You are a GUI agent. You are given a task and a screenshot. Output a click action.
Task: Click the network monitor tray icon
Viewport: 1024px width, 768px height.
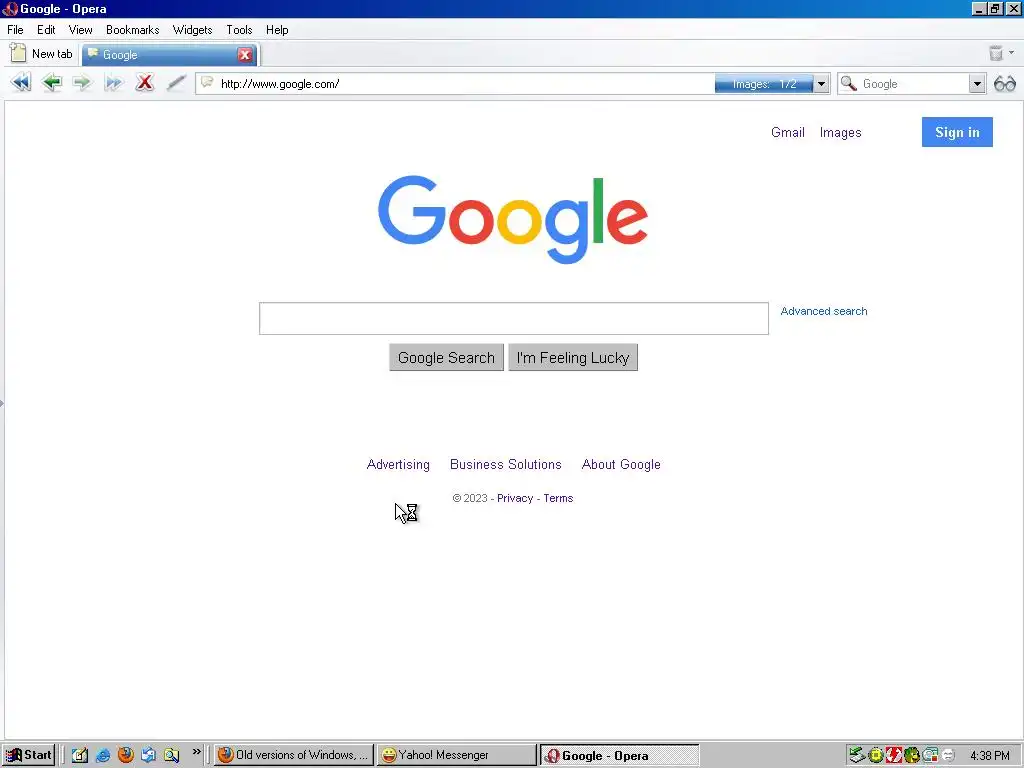(931, 756)
